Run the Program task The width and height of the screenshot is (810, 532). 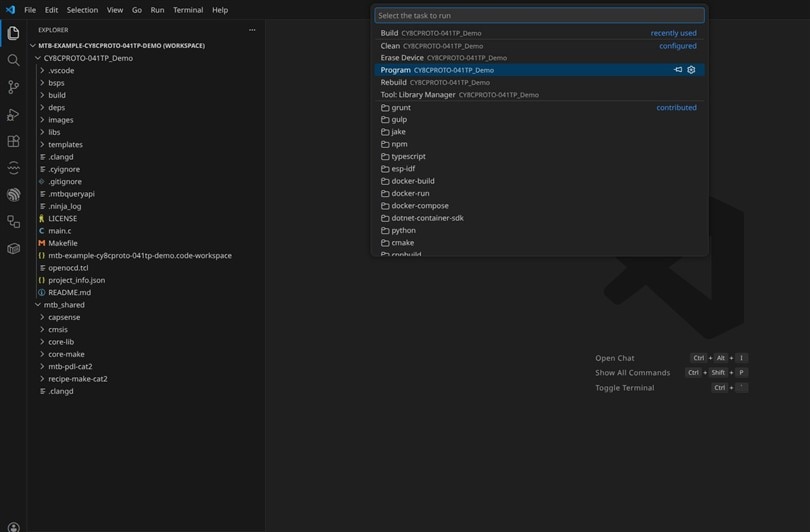539,70
